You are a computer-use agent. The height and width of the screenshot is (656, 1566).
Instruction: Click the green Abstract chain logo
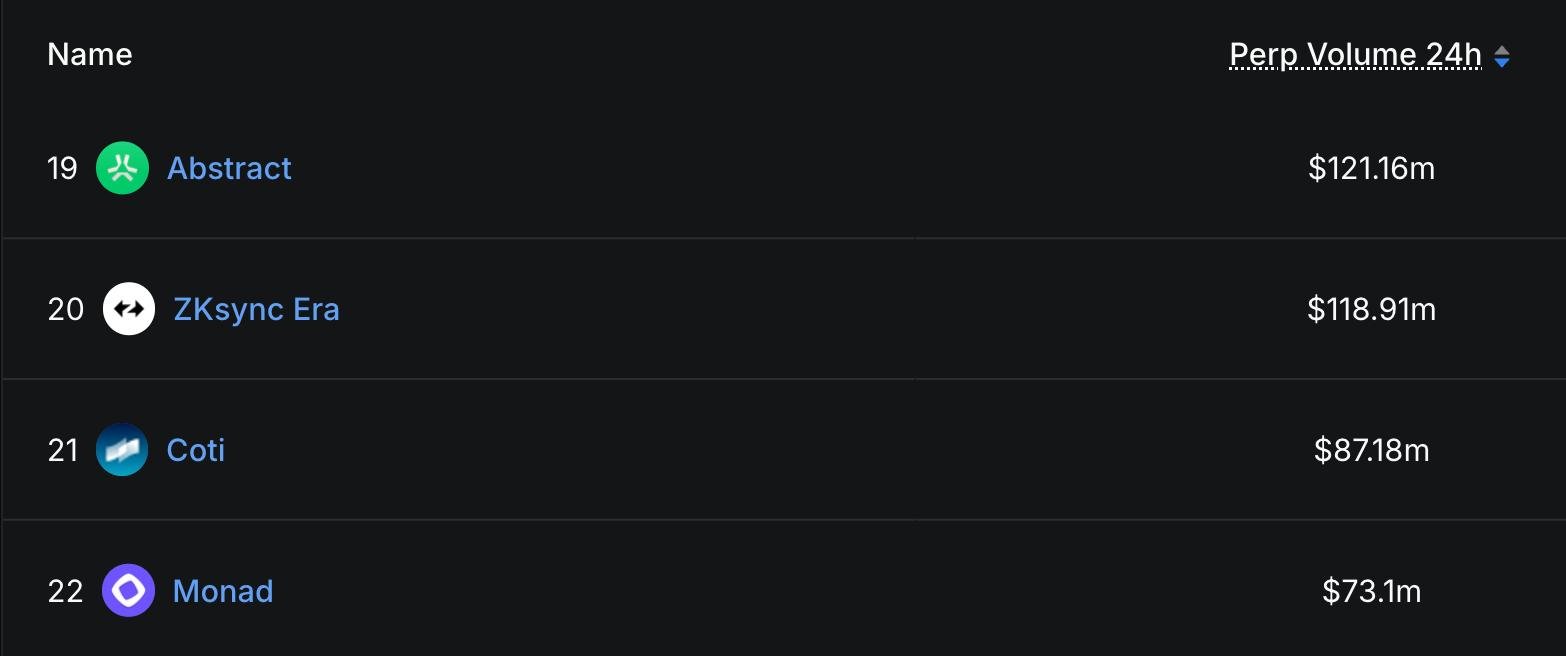pyautogui.click(x=122, y=168)
